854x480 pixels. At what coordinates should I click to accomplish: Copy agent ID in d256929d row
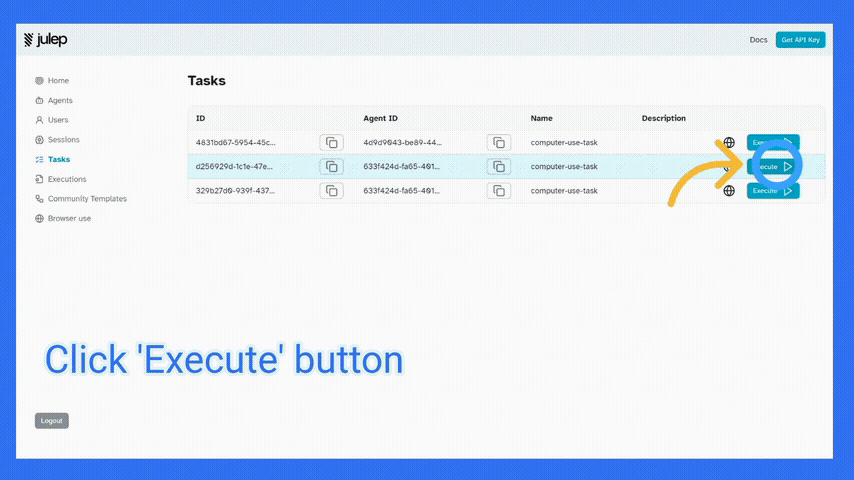498,167
